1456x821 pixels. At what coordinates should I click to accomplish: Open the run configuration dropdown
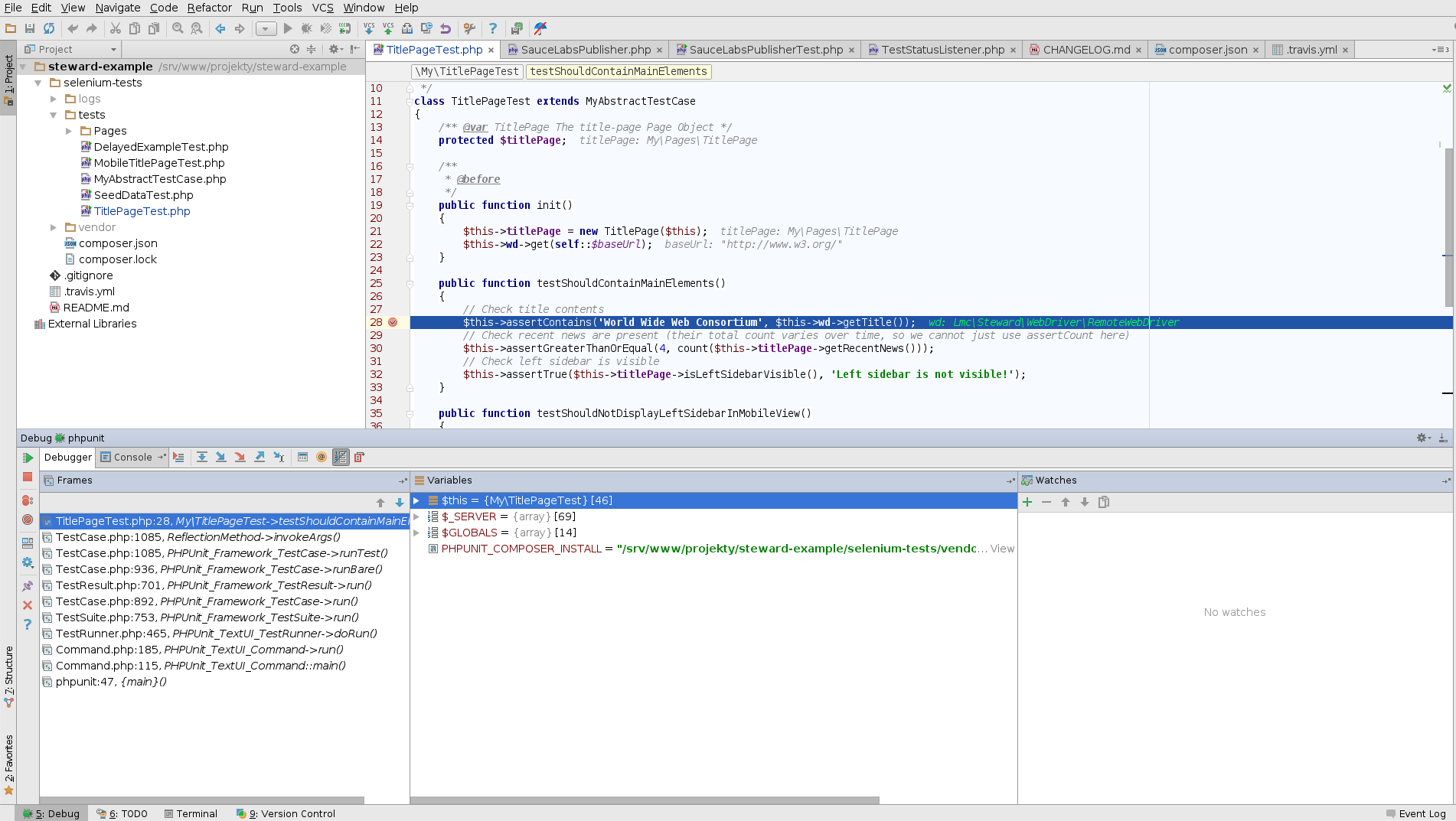266,28
